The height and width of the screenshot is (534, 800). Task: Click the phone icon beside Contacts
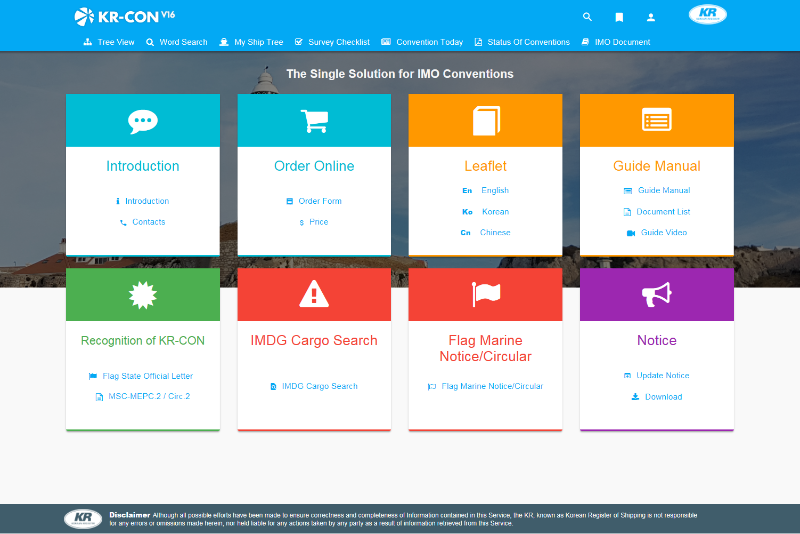tap(123, 222)
